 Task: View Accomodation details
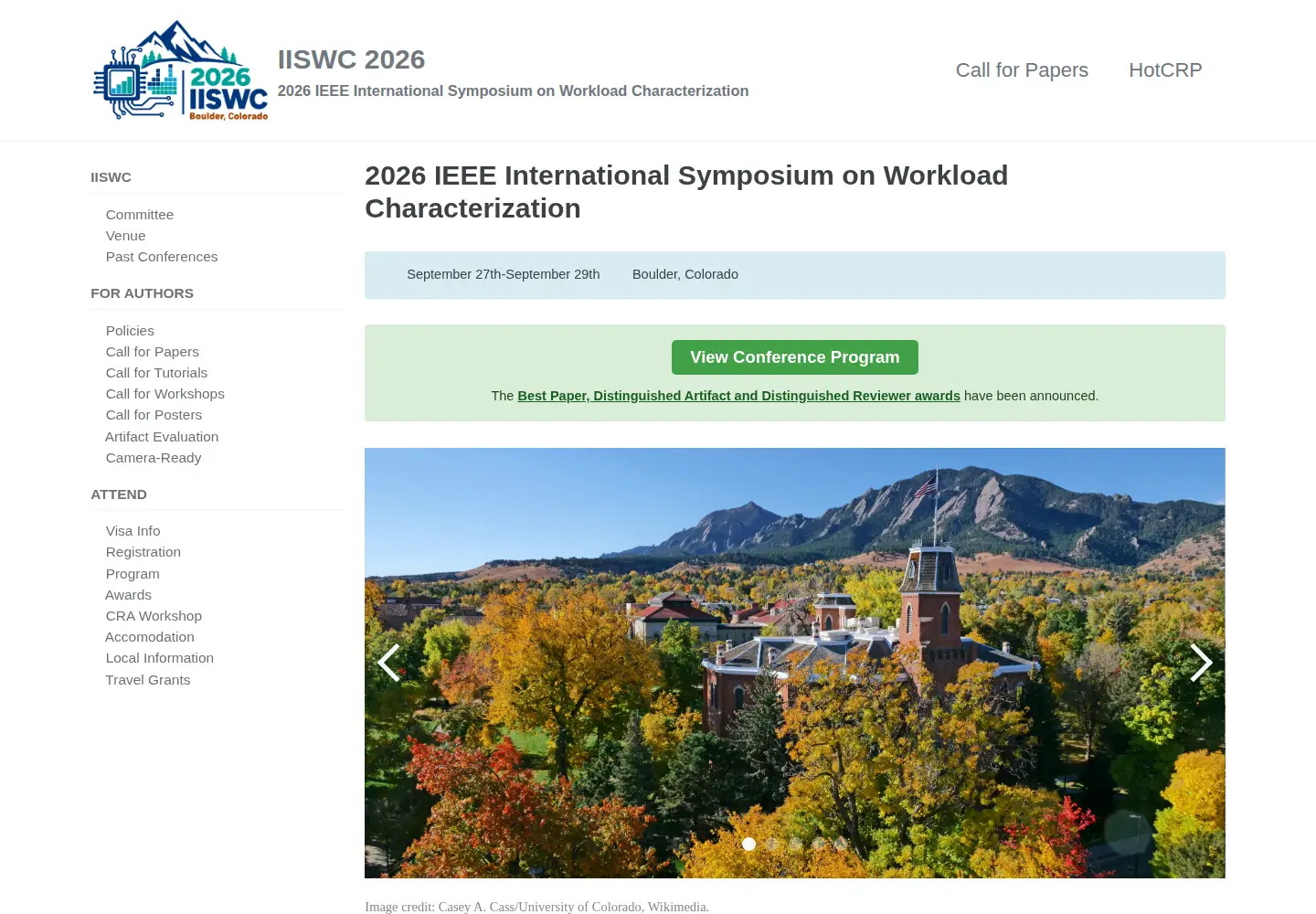(x=150, y=637)
